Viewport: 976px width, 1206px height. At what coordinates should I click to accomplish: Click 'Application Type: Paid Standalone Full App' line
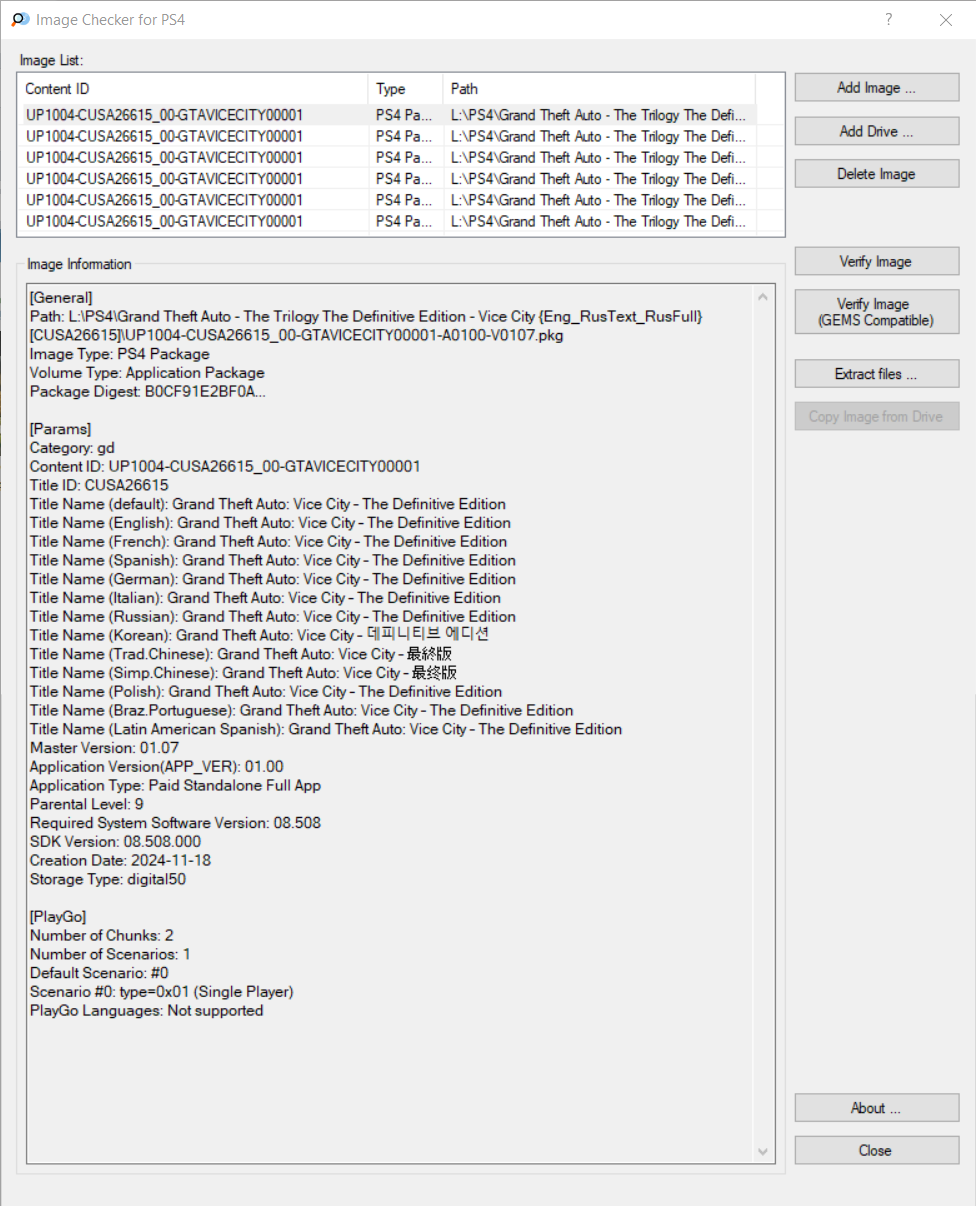point(175,785)
